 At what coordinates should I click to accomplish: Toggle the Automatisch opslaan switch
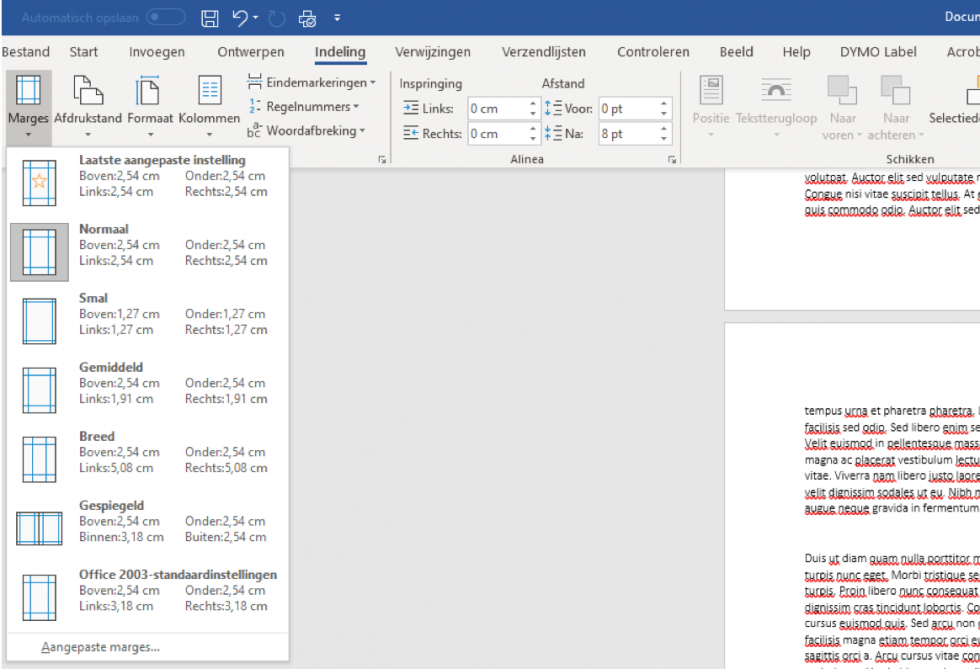click(166, 18)
